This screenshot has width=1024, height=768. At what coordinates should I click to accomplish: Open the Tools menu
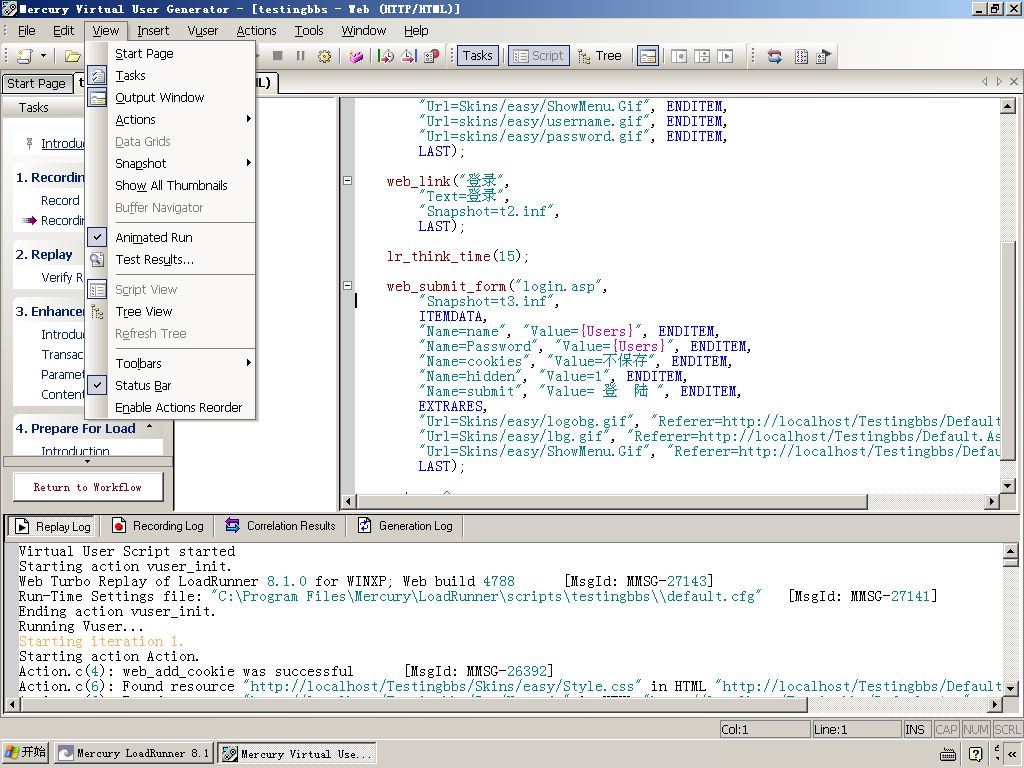coord(309,31)
